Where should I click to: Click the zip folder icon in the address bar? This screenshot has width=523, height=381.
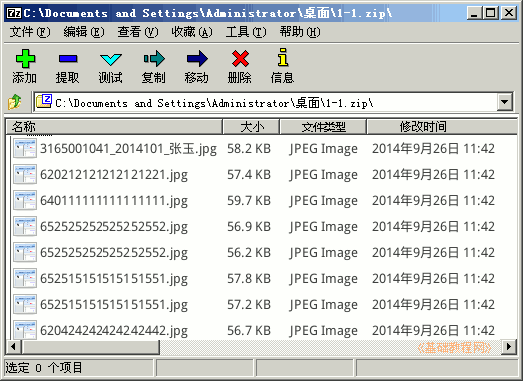click(x=44, y=101)
